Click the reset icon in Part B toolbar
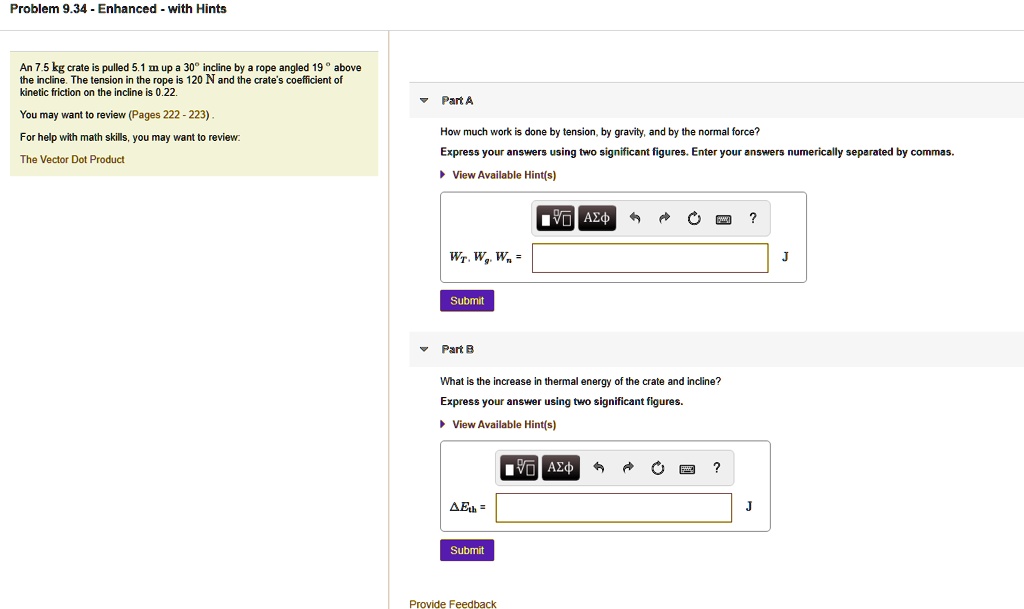 click(x=658, y=467)
